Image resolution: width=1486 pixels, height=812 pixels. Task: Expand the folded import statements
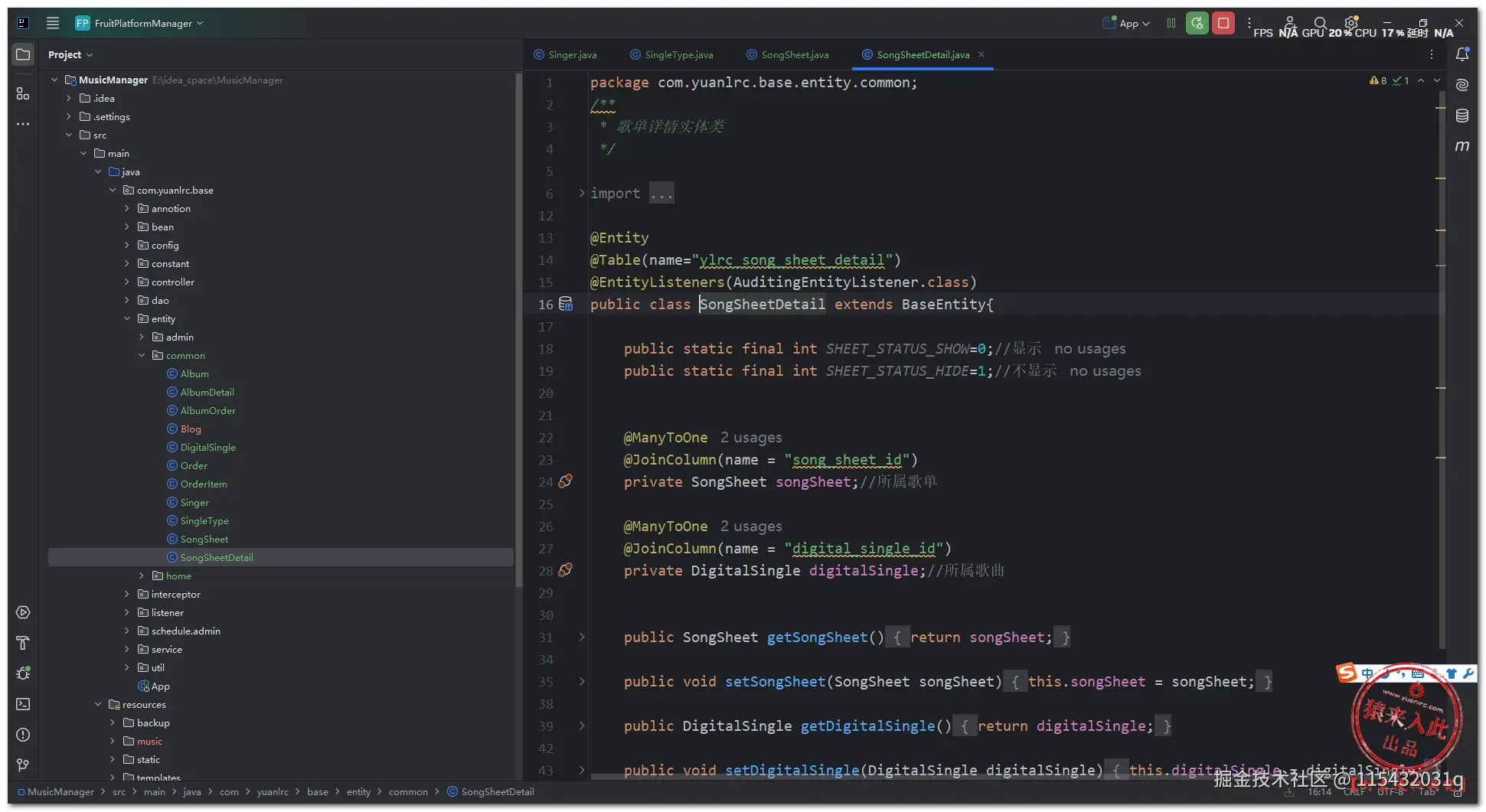tap(582, 194)
